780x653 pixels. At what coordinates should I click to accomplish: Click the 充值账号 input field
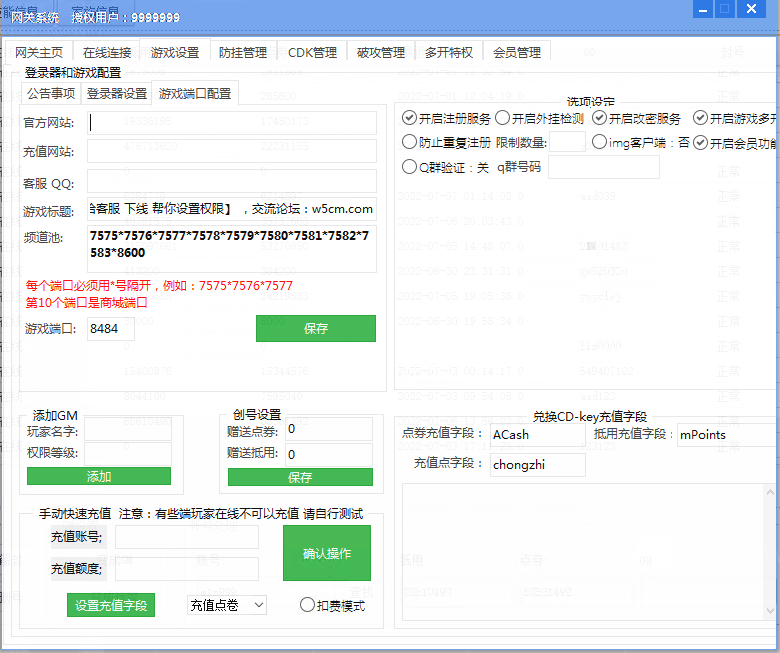(x=187, y=537)
